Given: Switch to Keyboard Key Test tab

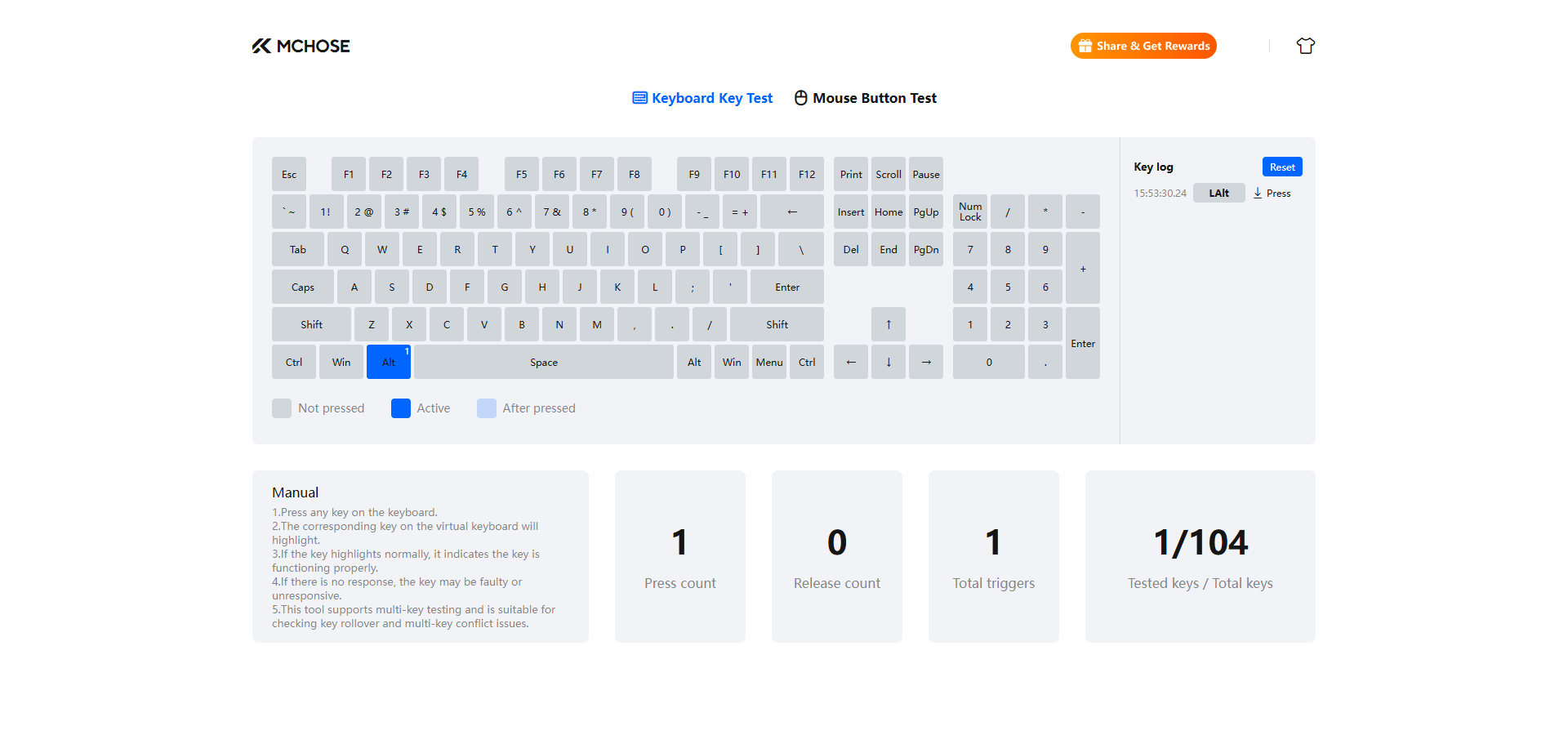Looking at the screenshot, I should pyautogui.click(x=702, y=98).
